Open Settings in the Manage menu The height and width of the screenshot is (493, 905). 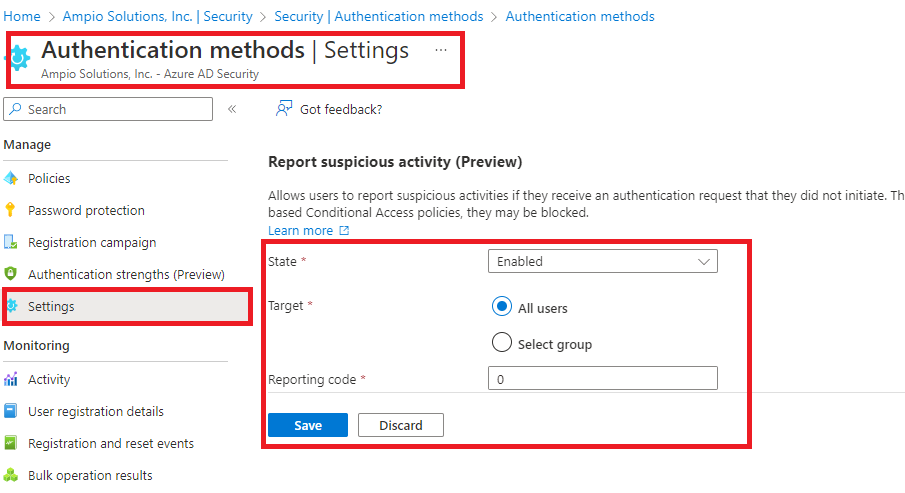(x=128, y=306)
